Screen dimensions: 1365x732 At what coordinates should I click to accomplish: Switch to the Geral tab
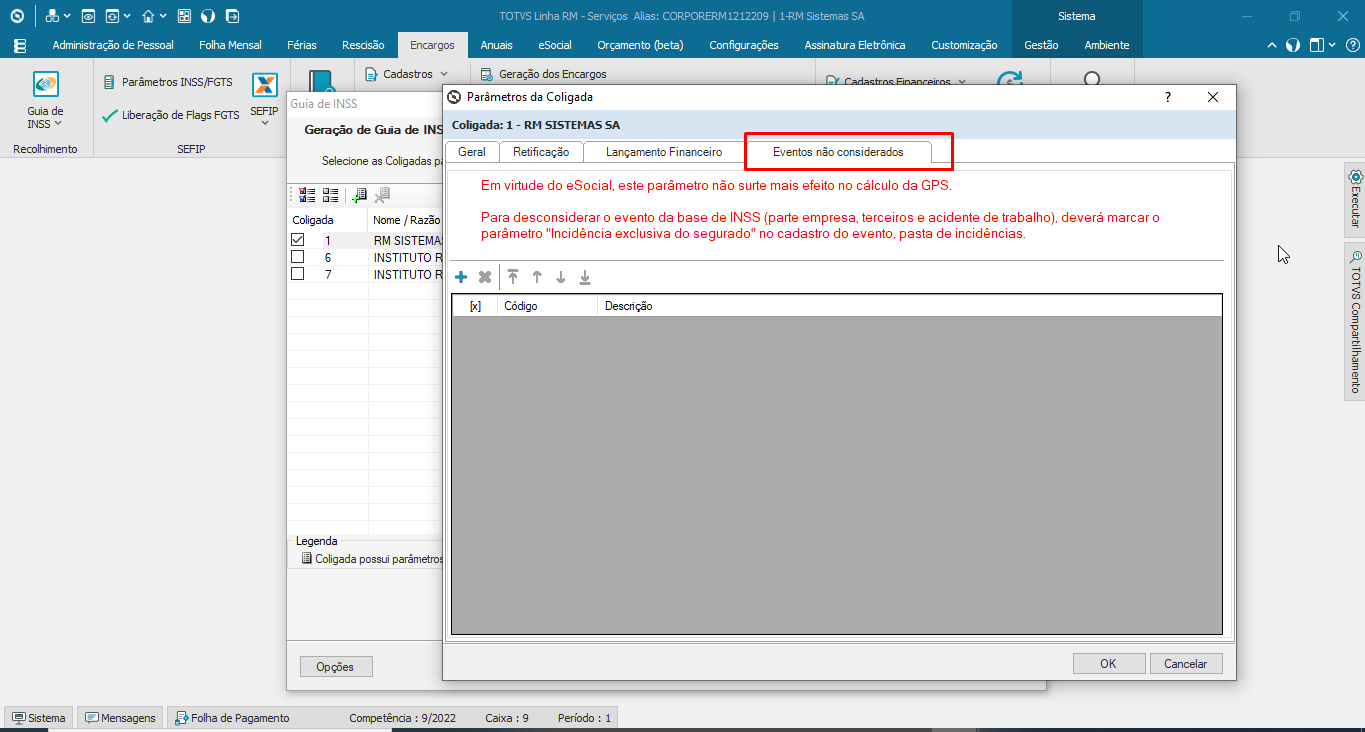[x=472, y=152]
